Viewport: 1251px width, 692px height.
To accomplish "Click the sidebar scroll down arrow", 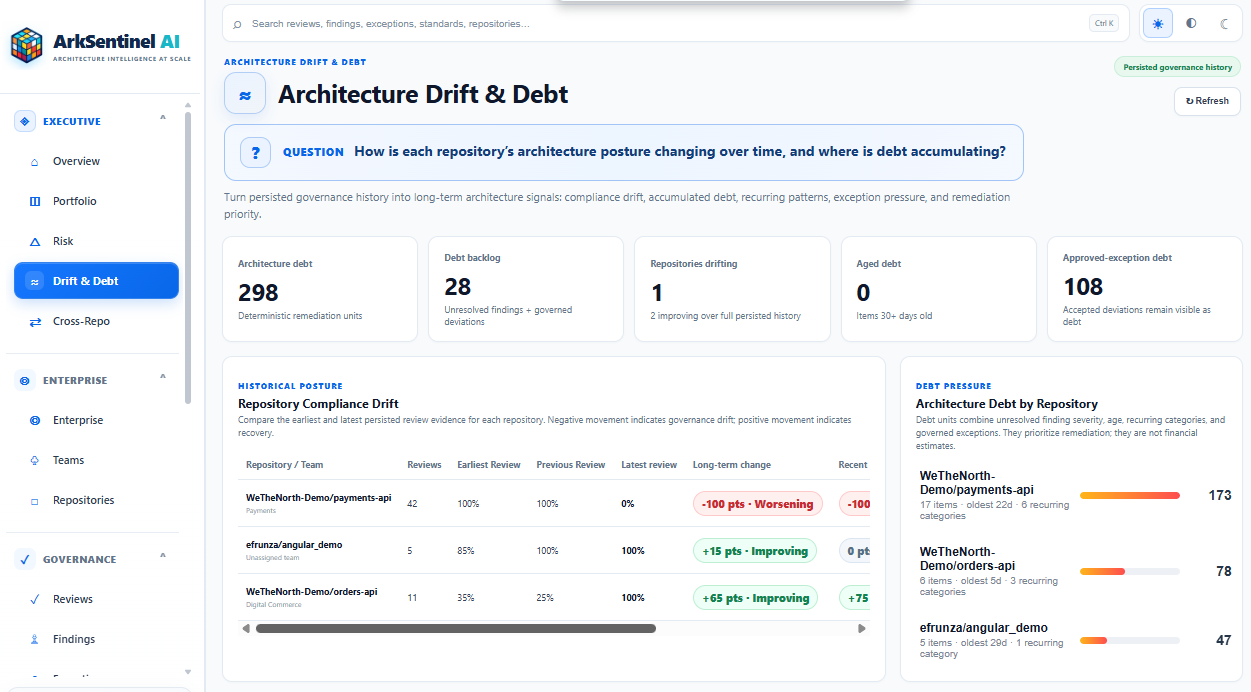I will pos(187,672).
